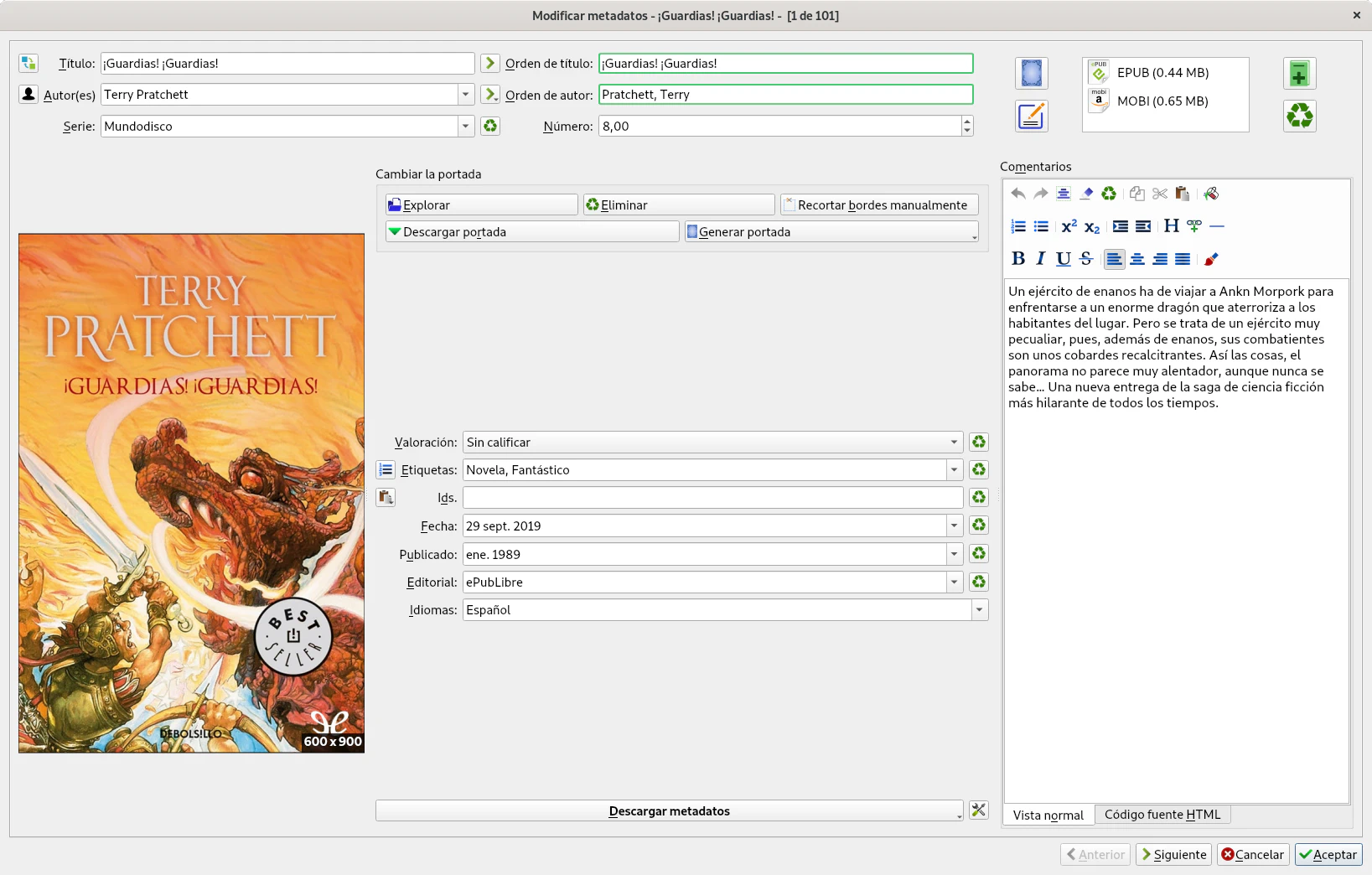The width and height of the screenshot is (1372, 875).
Task: Paste identifier using the Ids clipboard icon
Action: (x=386, y=497)
